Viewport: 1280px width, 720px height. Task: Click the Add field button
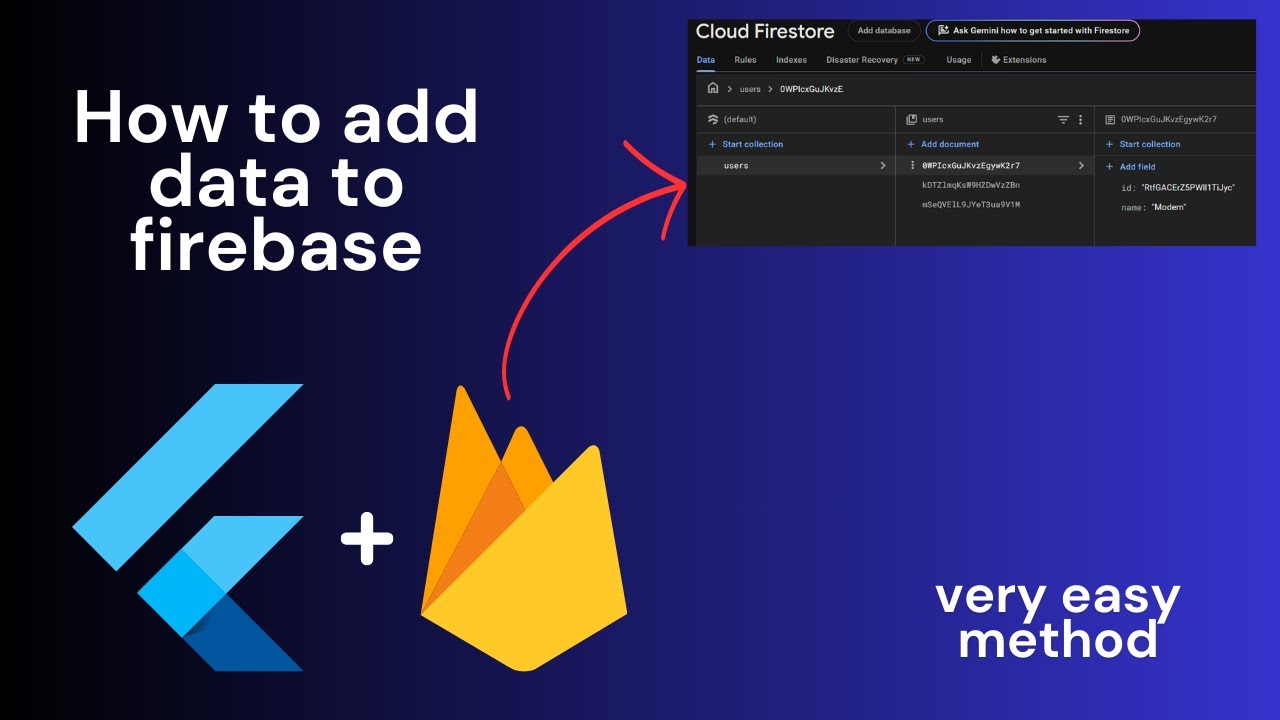1130,167
